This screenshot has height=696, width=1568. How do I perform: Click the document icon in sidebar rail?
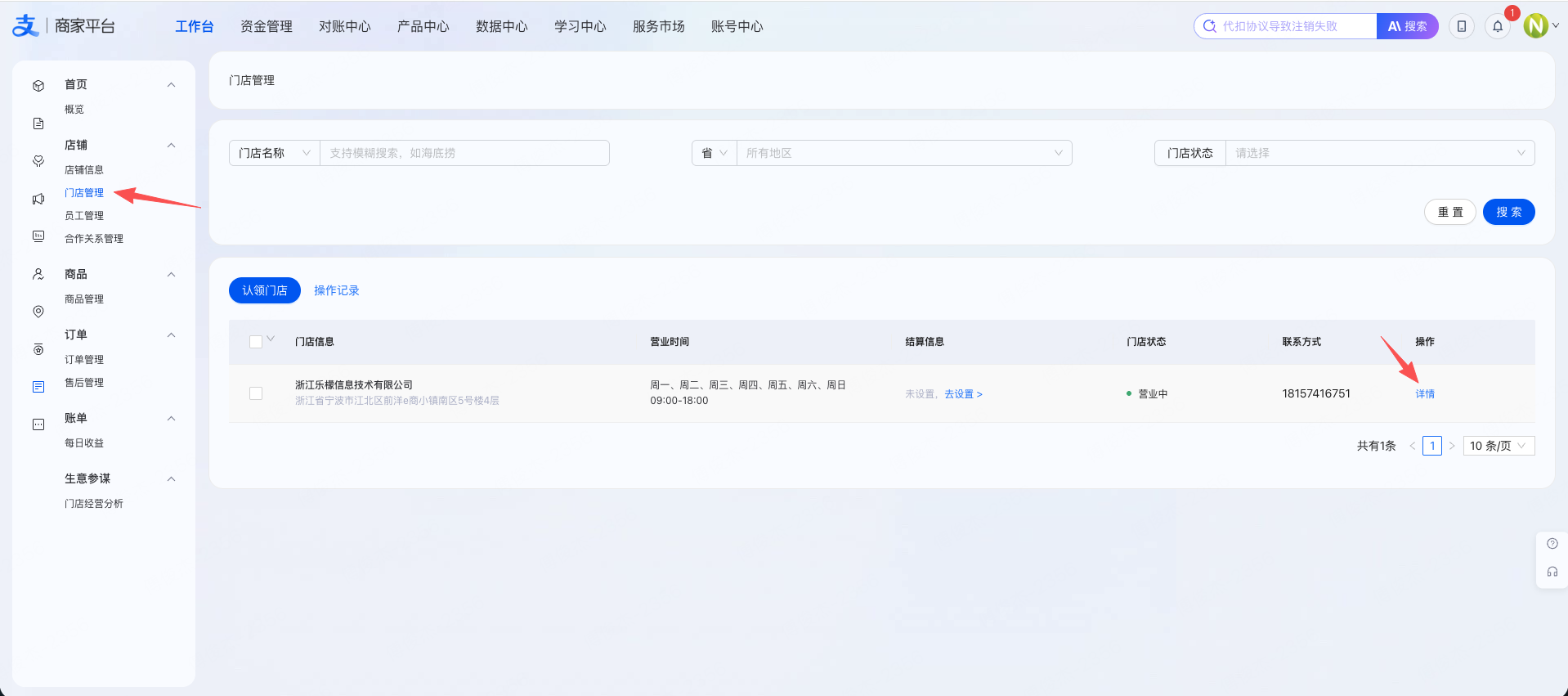(38, 123)
